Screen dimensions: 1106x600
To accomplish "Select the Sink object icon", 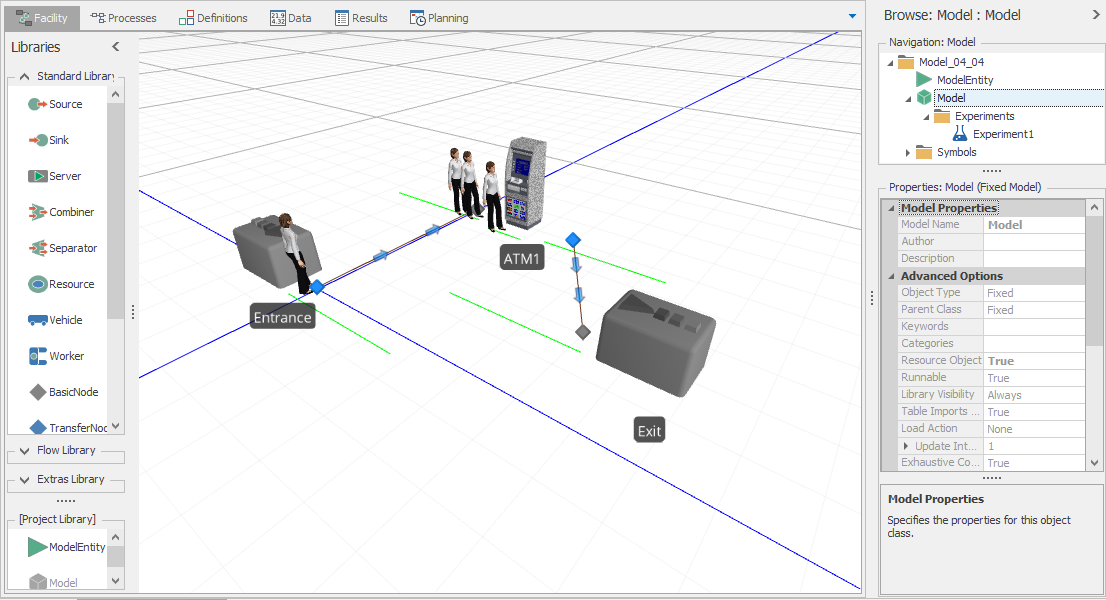I will (x=37, y=140).
